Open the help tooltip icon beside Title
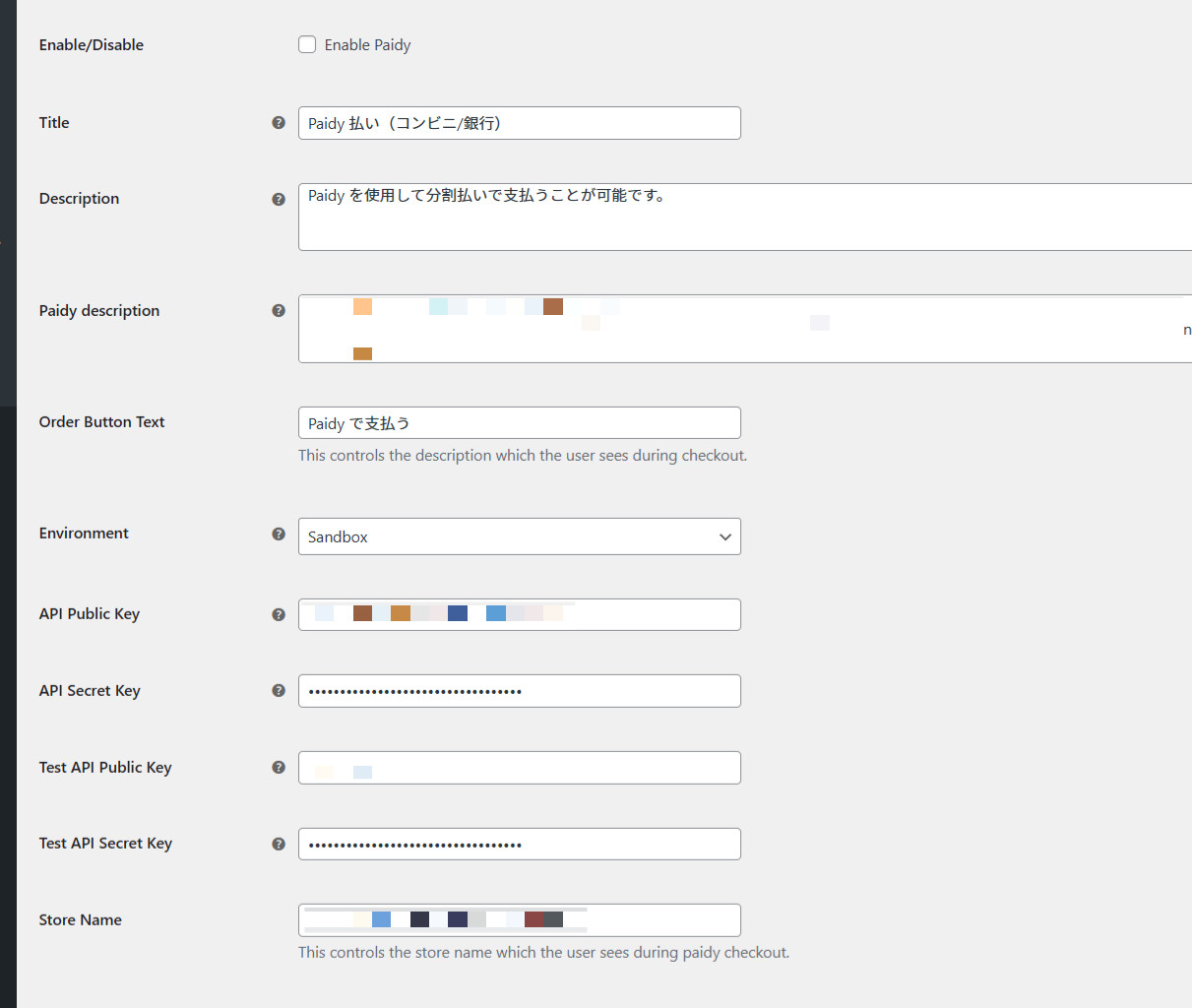Image resolution: width=1192 pixels, height=1008 pixels. coord(279,123)
